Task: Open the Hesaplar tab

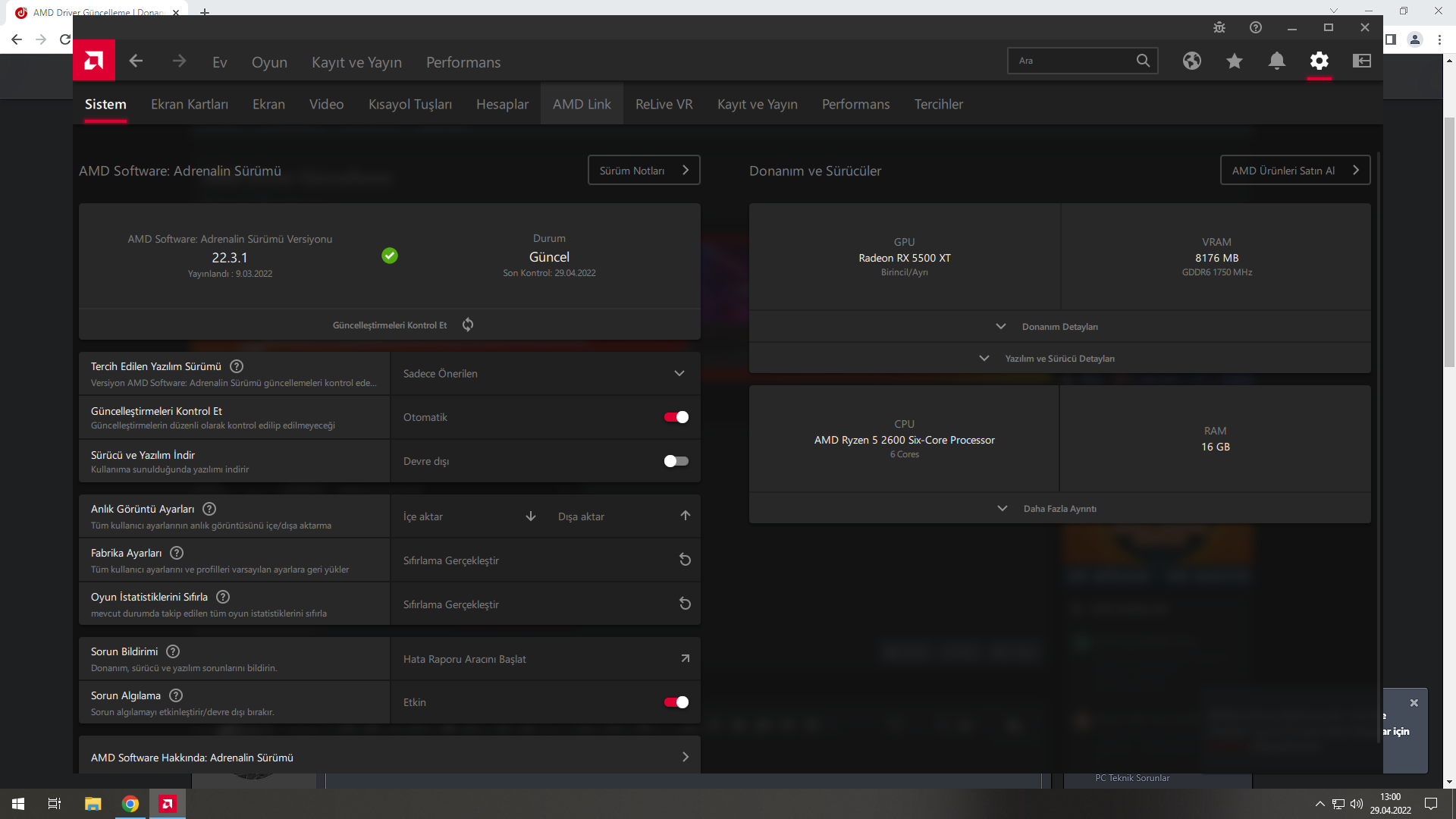Action: tap(502, 104)
